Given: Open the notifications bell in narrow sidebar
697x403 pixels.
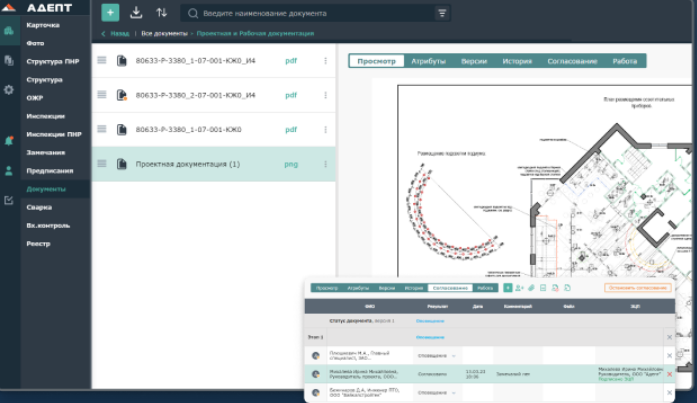Looking at the screenshot, I should click(x=9, y=141).
